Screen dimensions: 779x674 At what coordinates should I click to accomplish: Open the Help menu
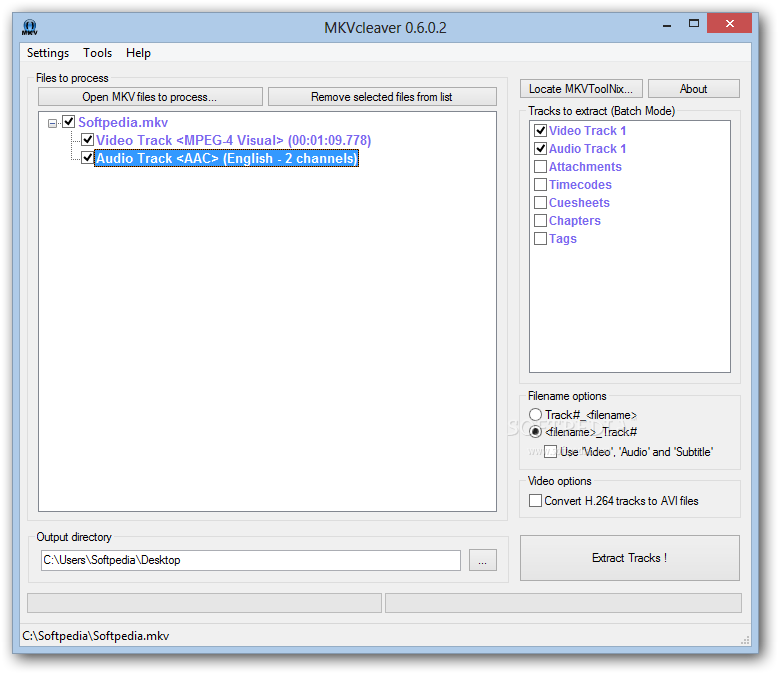(138, 53)
